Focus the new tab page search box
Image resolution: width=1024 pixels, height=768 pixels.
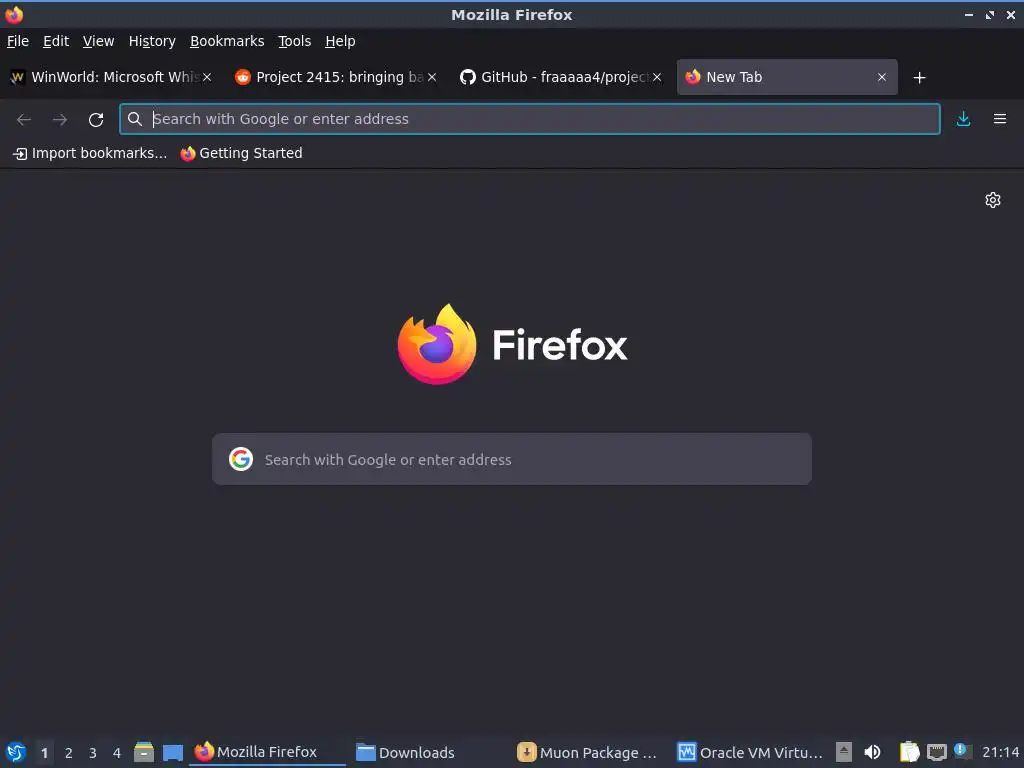pyautogui.click(x=512, y=459)
